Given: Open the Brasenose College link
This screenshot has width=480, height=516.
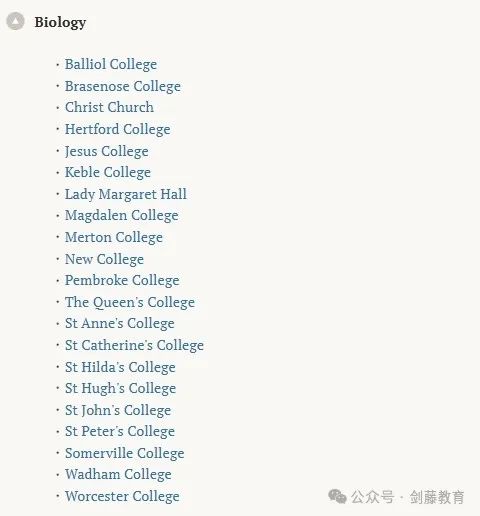Looking at the screenshot, I should click(x=123, y=86).
